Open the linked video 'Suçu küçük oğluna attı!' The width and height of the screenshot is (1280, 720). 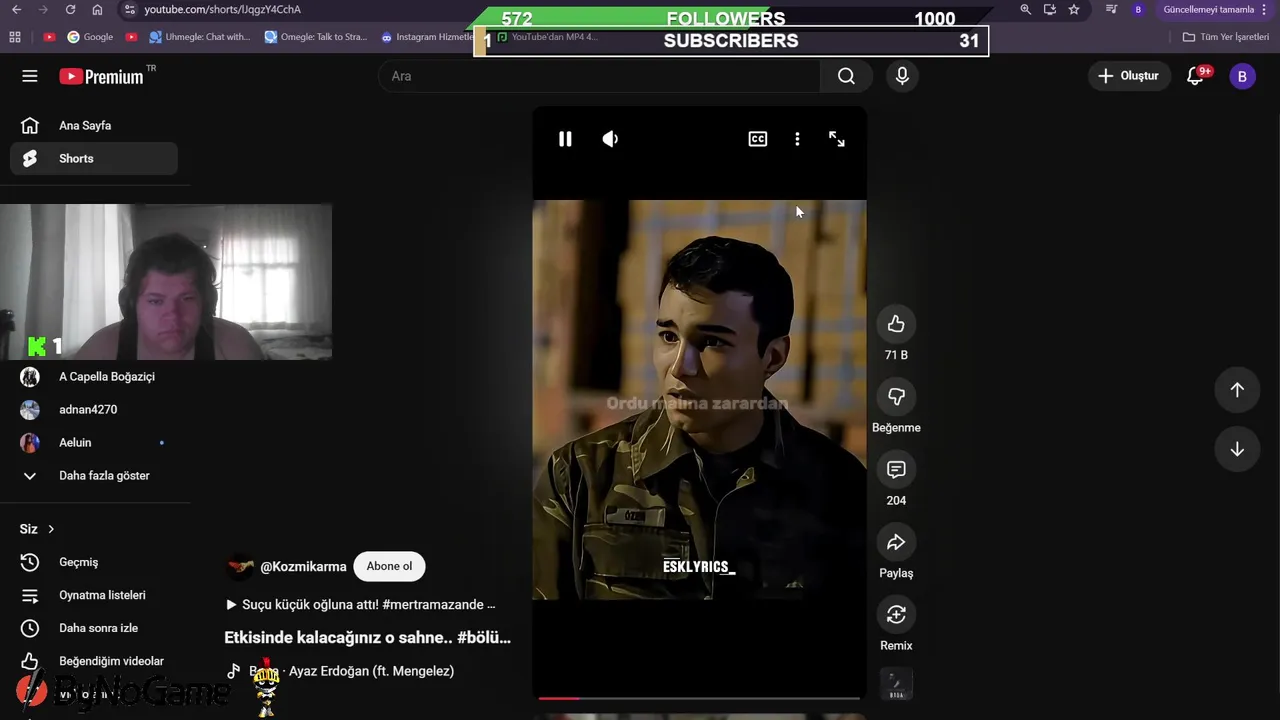(x=361, y=605)
